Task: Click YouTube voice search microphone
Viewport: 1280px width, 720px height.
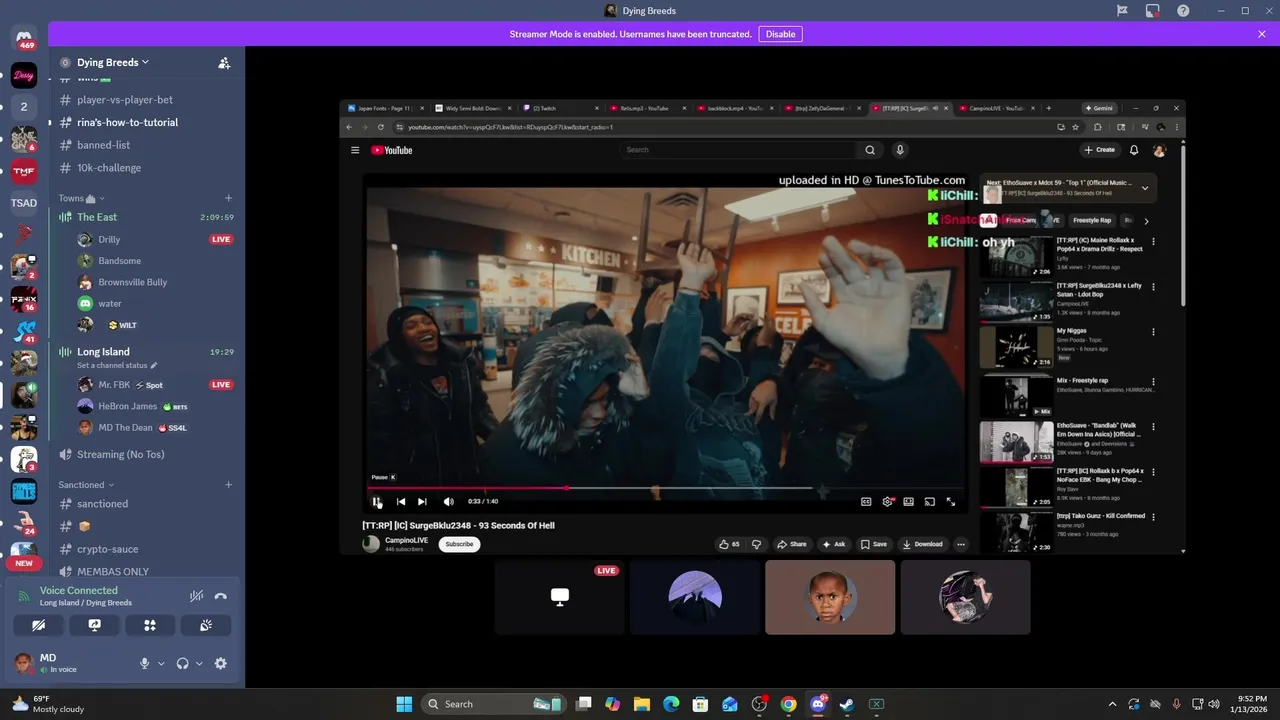Action: click(x=900, y=150)
